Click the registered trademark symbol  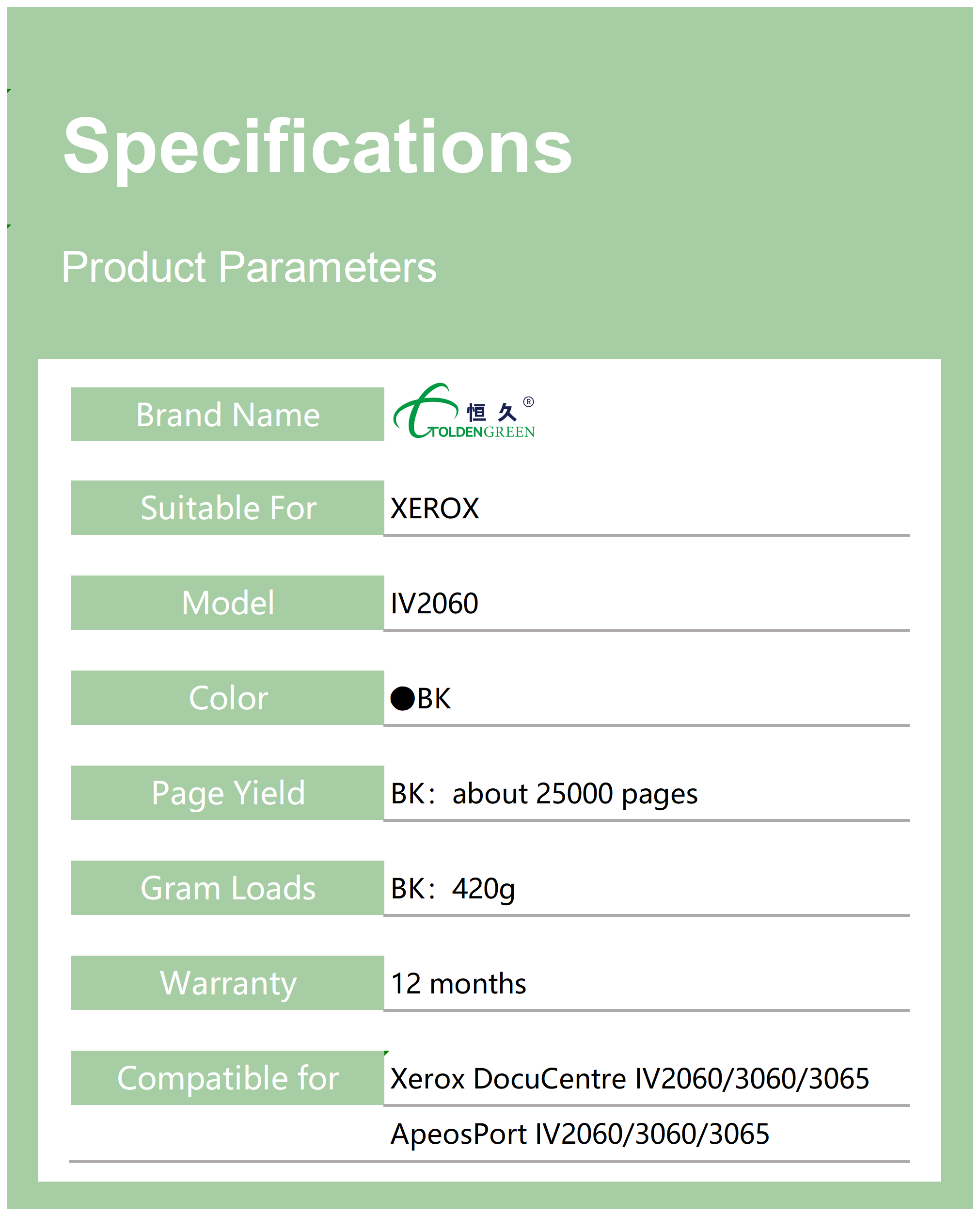[x=528, y=402]
